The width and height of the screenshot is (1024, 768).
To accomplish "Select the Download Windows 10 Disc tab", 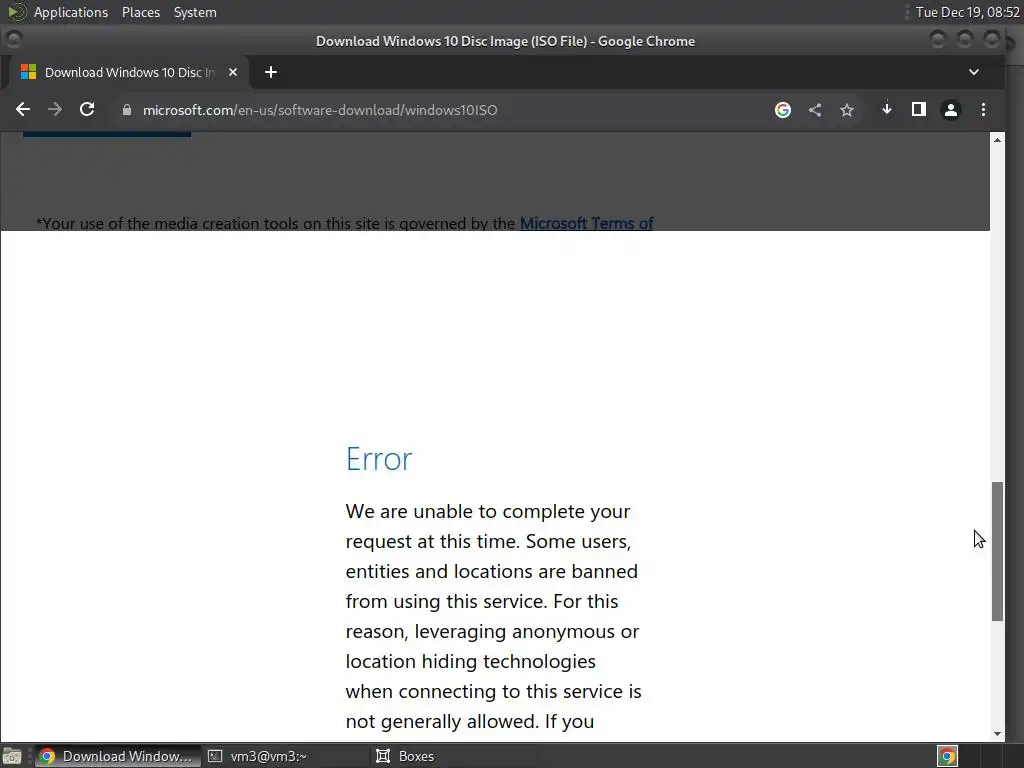I will (129, 72).
